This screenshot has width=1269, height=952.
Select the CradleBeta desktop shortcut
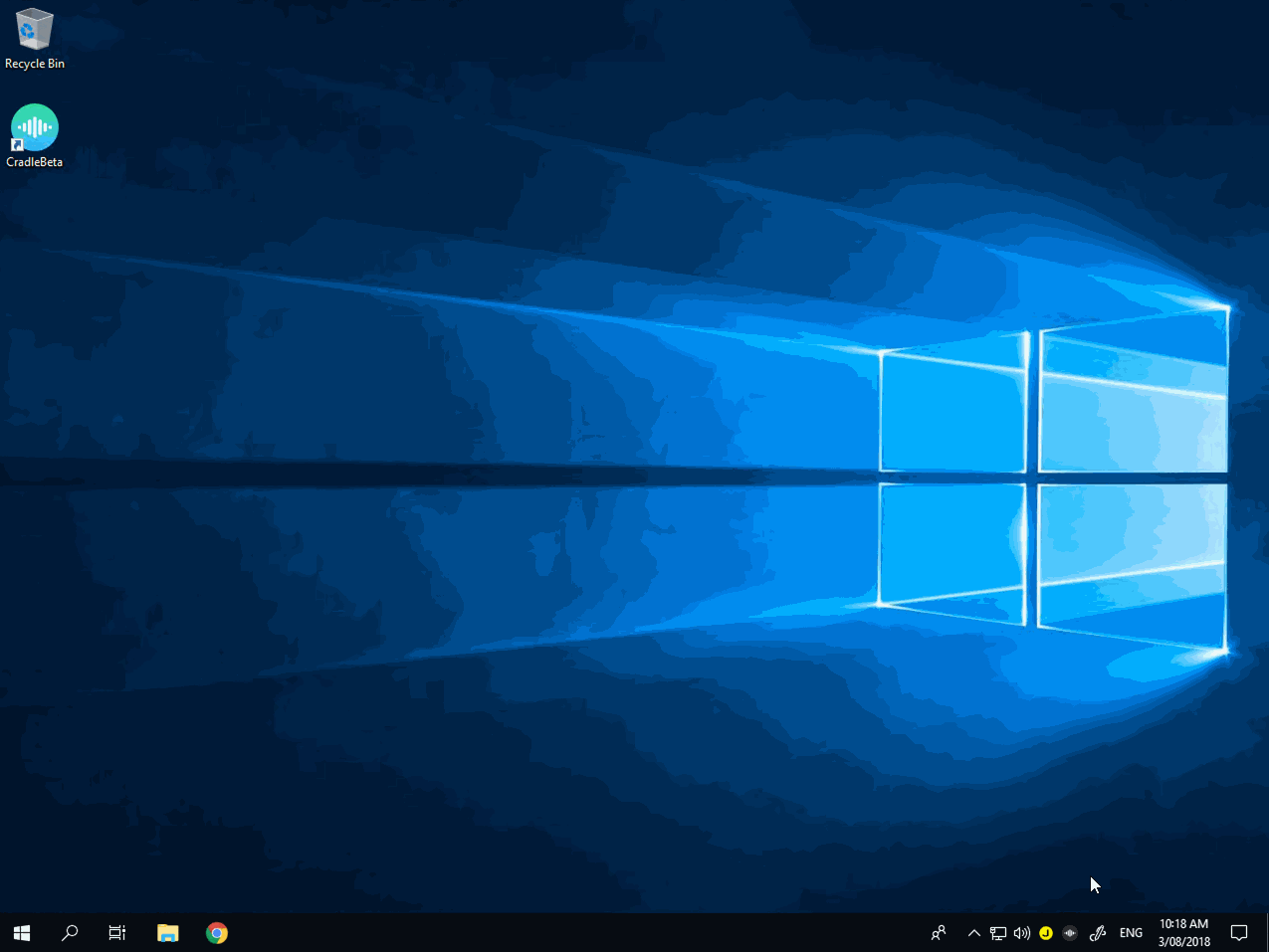tap(34, 129)
